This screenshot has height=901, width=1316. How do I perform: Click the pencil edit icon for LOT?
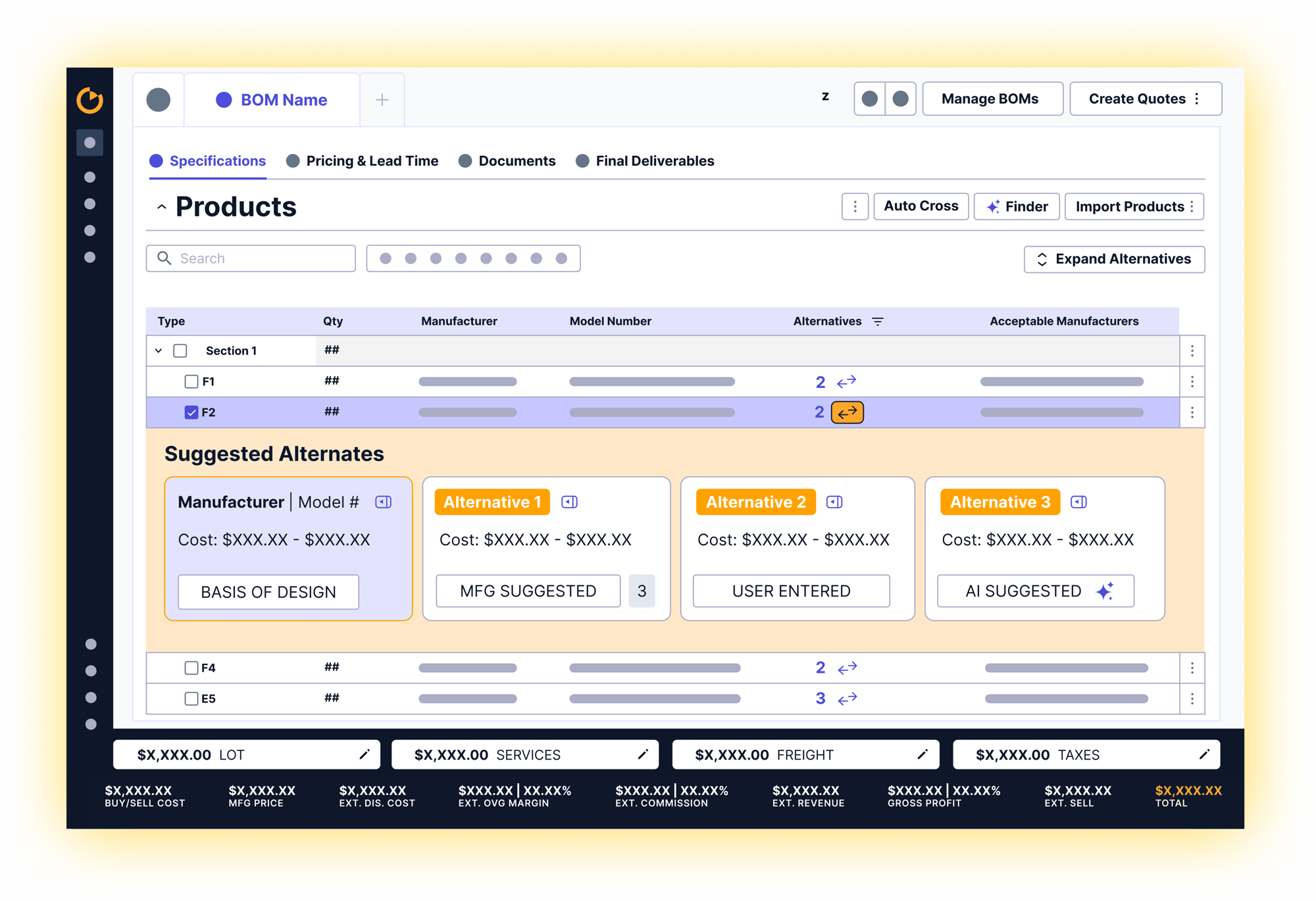click(x=365, y=754)
